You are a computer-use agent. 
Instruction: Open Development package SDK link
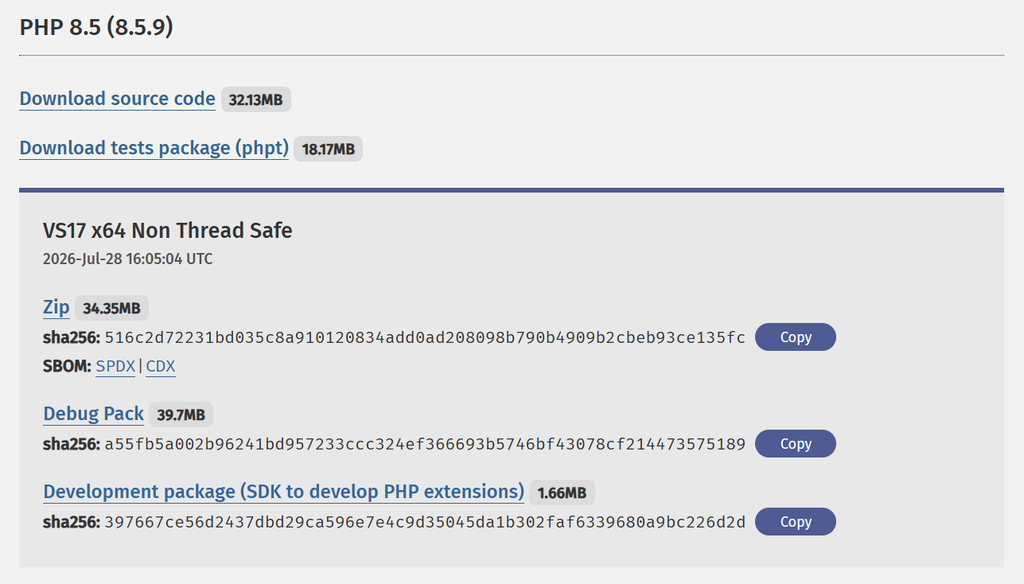tap(283, 492)
